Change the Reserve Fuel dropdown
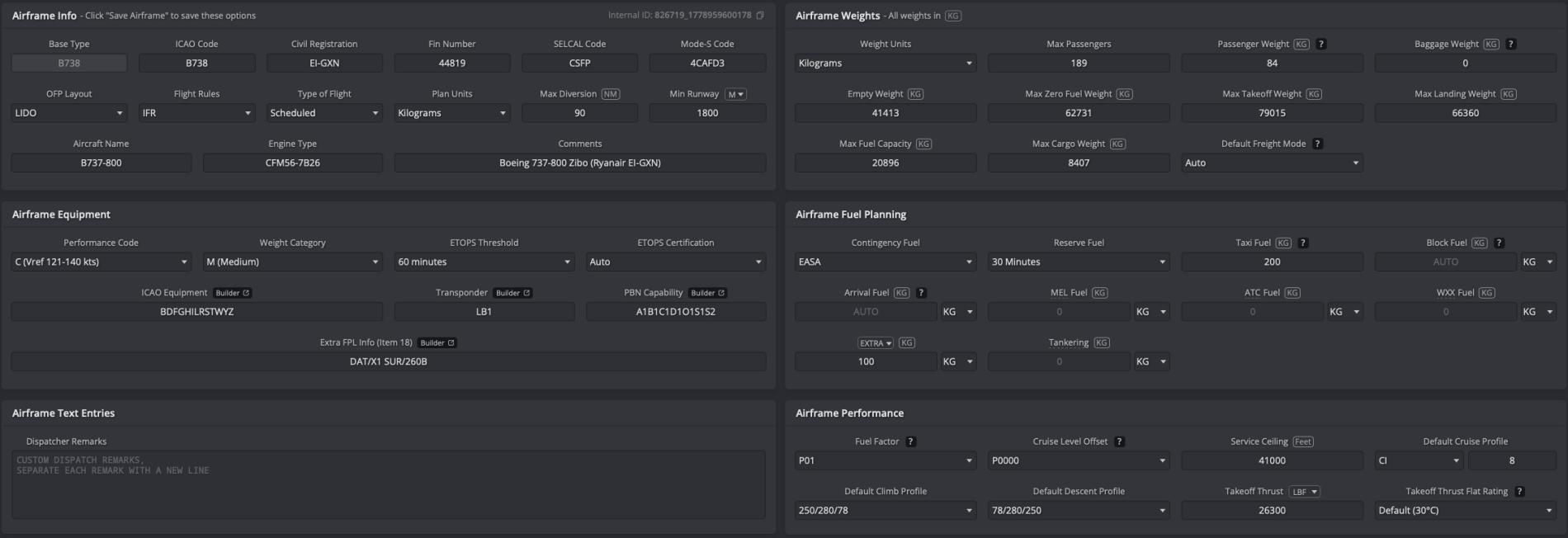1568x538 pixels. (1079, 262)
